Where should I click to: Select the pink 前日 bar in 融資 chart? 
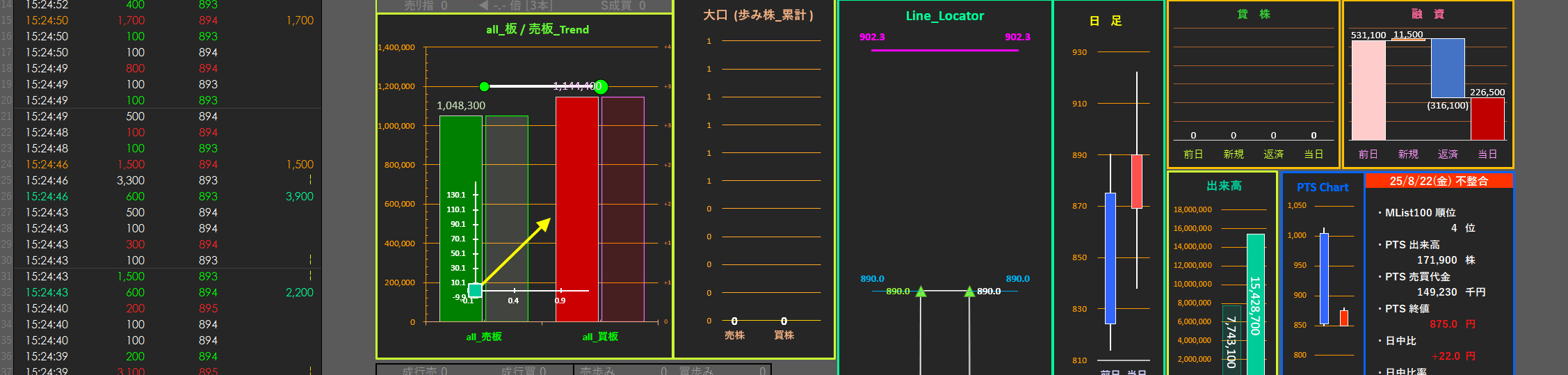pyautogui.click(x=1368, y=90)
